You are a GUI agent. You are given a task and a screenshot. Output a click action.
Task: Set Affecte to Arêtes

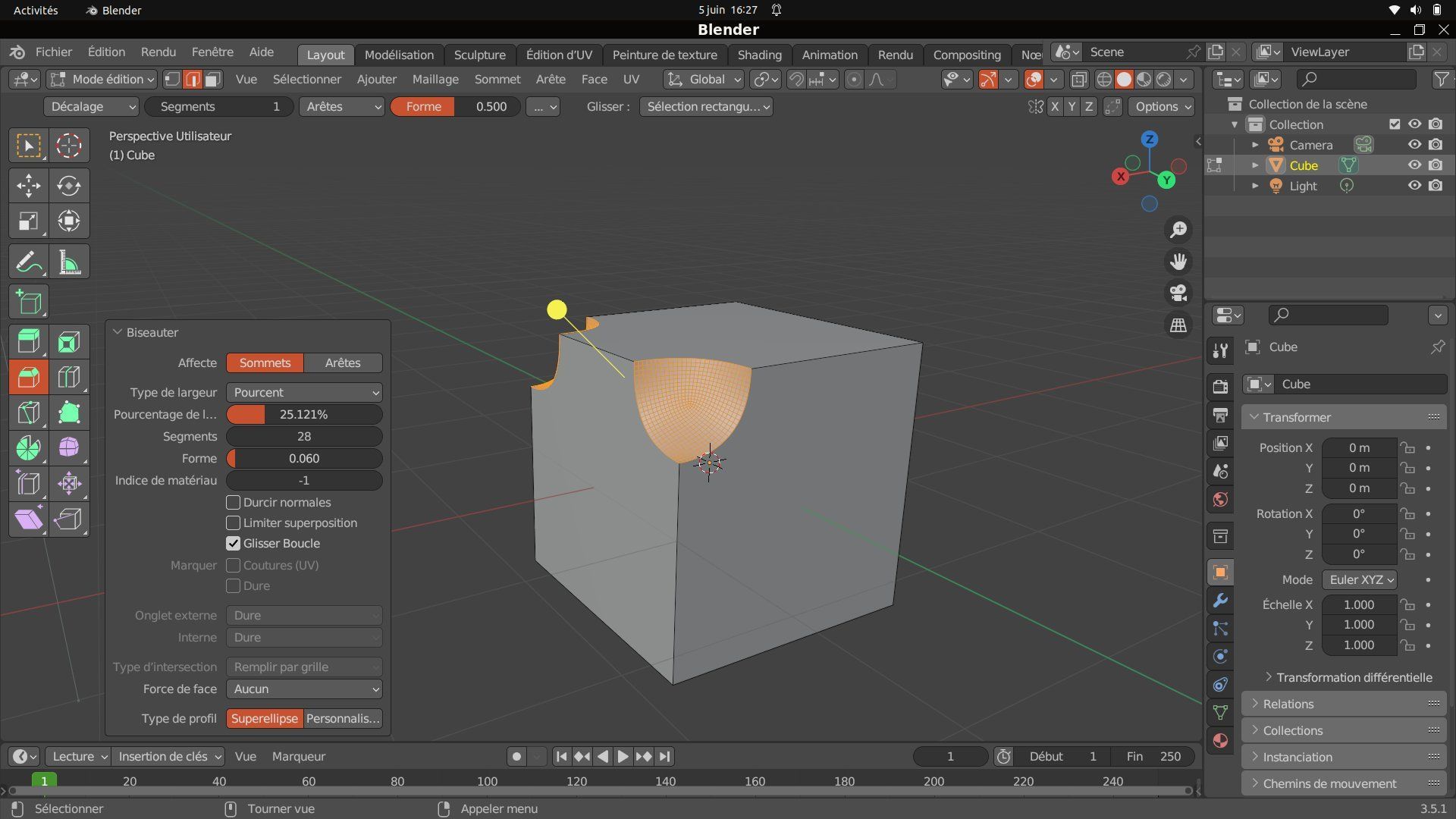click(343, 363)
